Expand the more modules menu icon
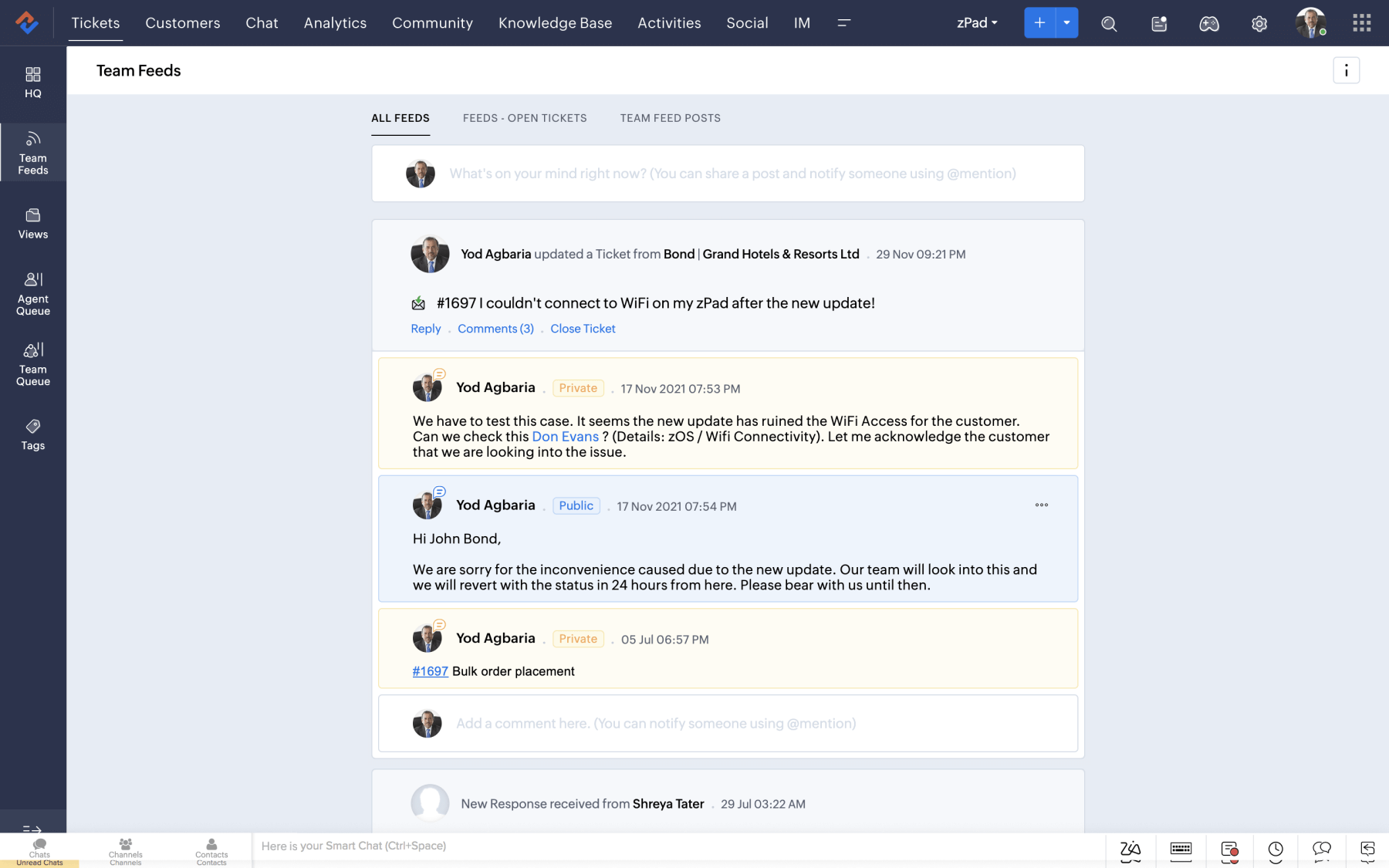1389x868 pixels. pyautogui.click(x=844, y=23)
